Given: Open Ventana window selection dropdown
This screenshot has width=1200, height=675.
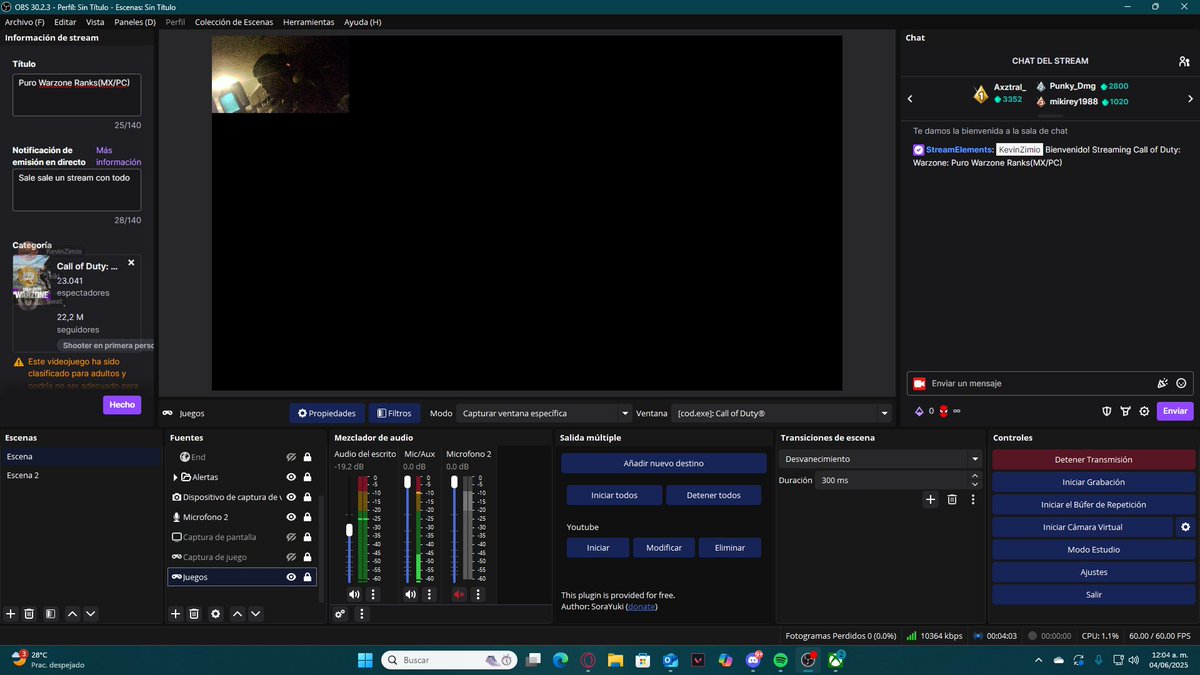Looking at the screenshot, I should [781, 413].
